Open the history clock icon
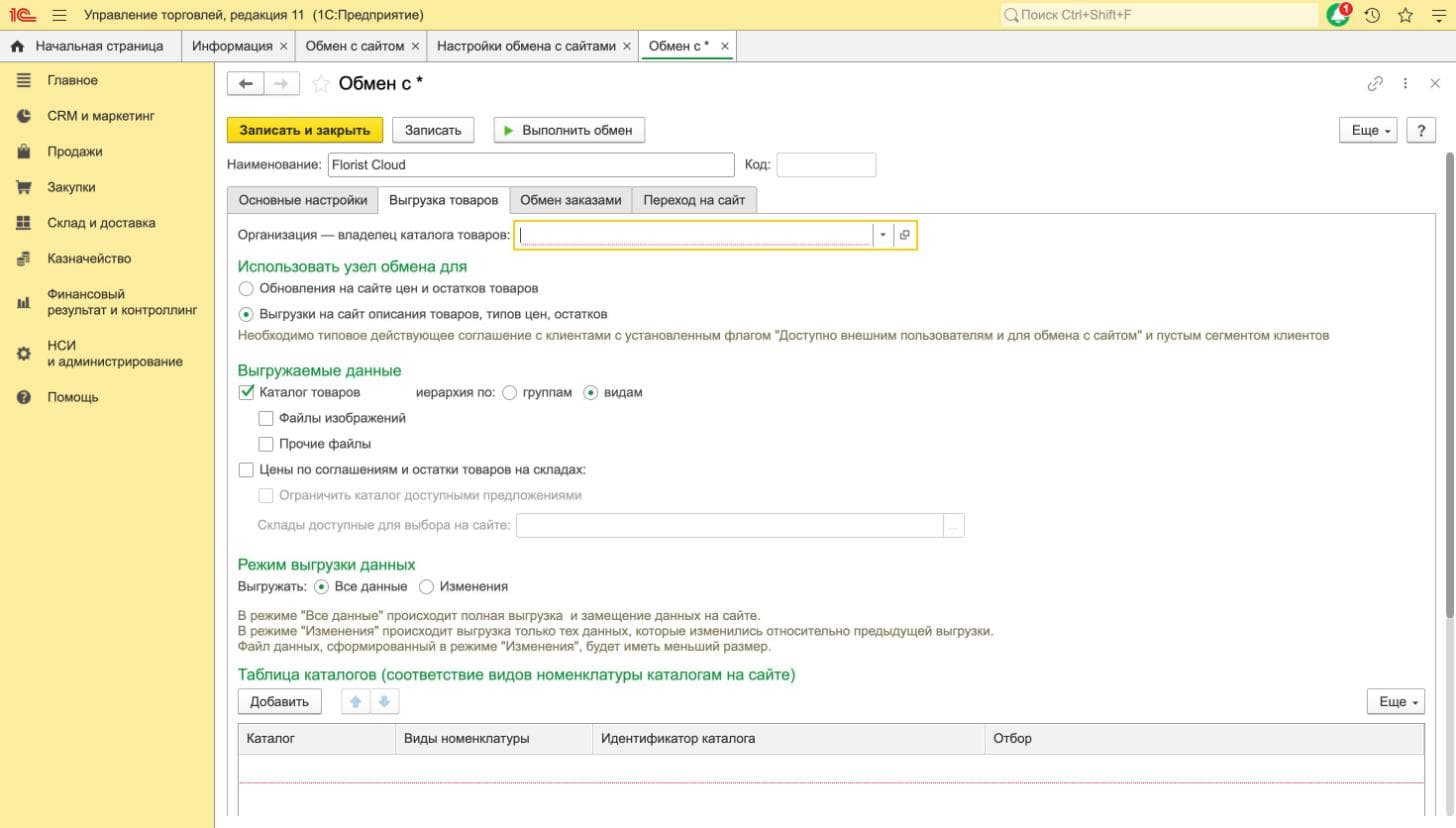Screen dimensions: 1456x828 [1372, 15]
